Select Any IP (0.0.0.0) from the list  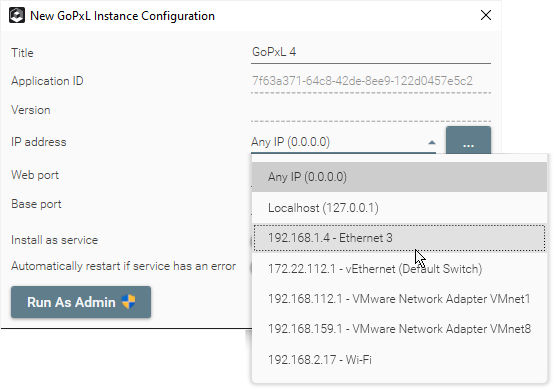[399, 177]
